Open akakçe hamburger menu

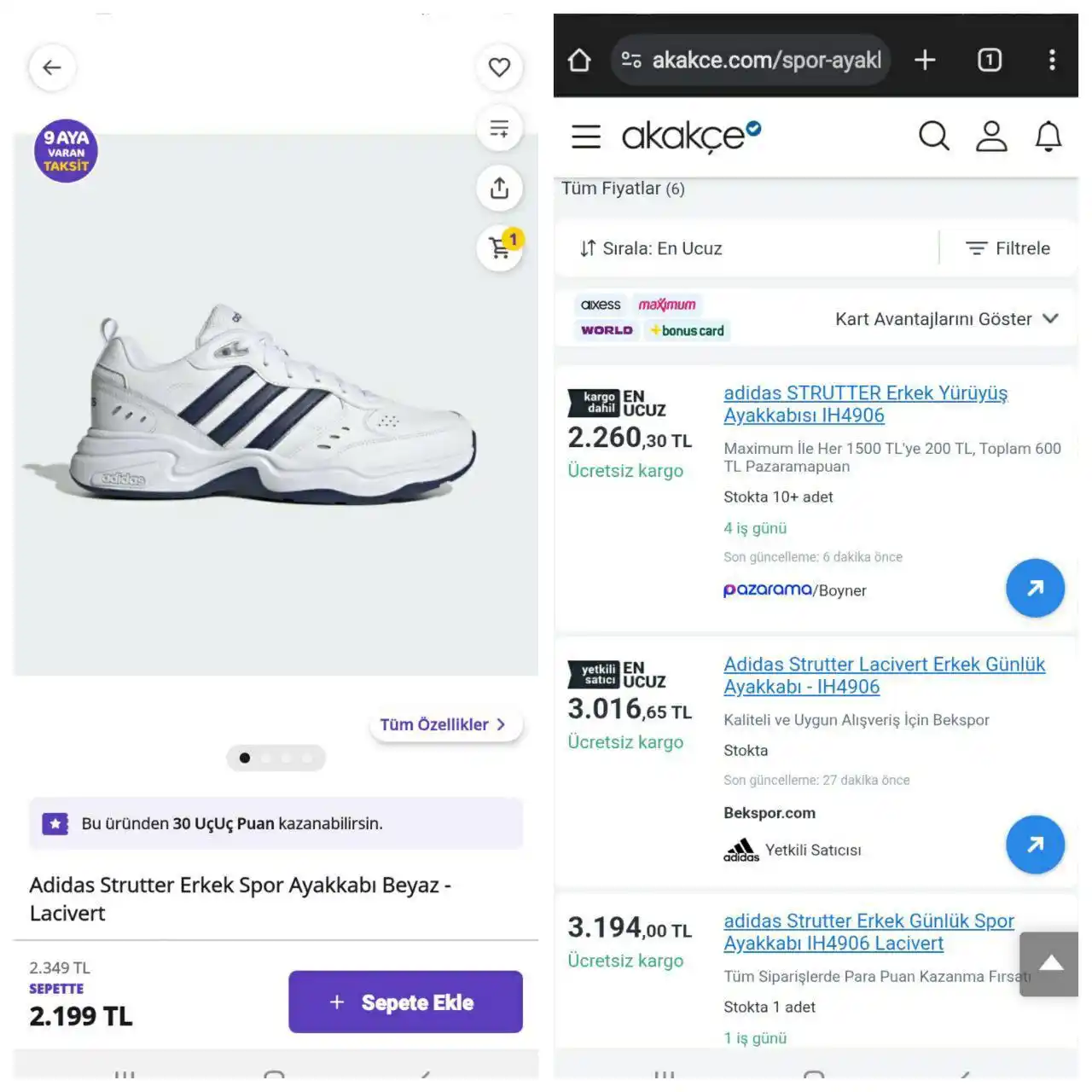pos(586,136)
